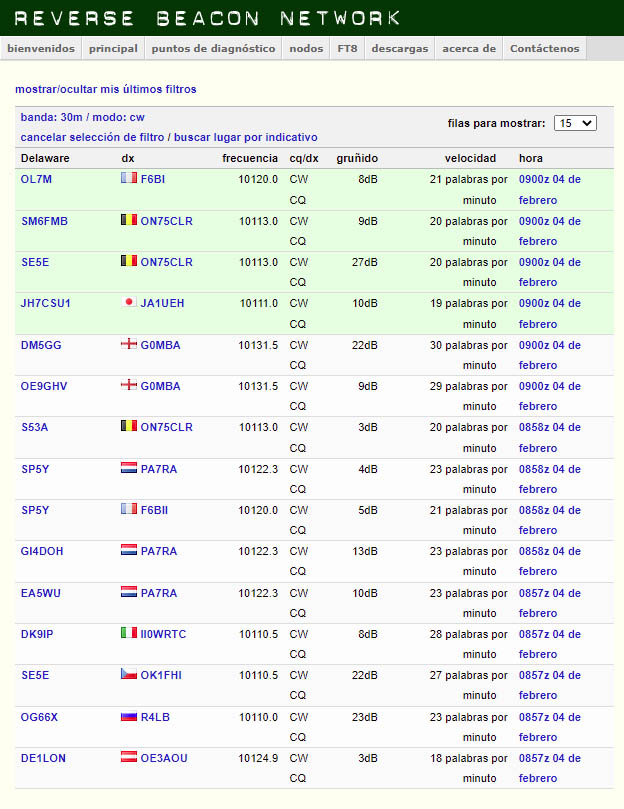Viewport: 624px width, 809px height.
Task: Click 'cancelar selección de filtro' link
Action: [92, 137]
